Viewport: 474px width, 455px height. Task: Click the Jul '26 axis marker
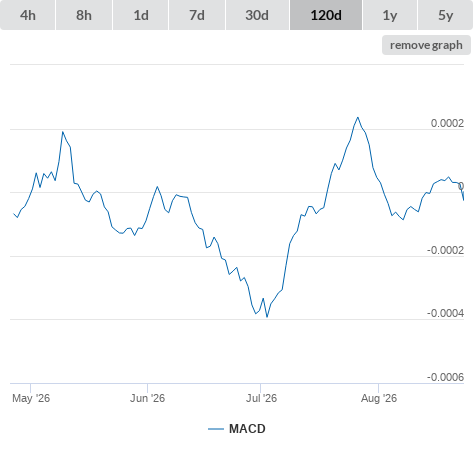pyautogui.click(x=261, y=398)
